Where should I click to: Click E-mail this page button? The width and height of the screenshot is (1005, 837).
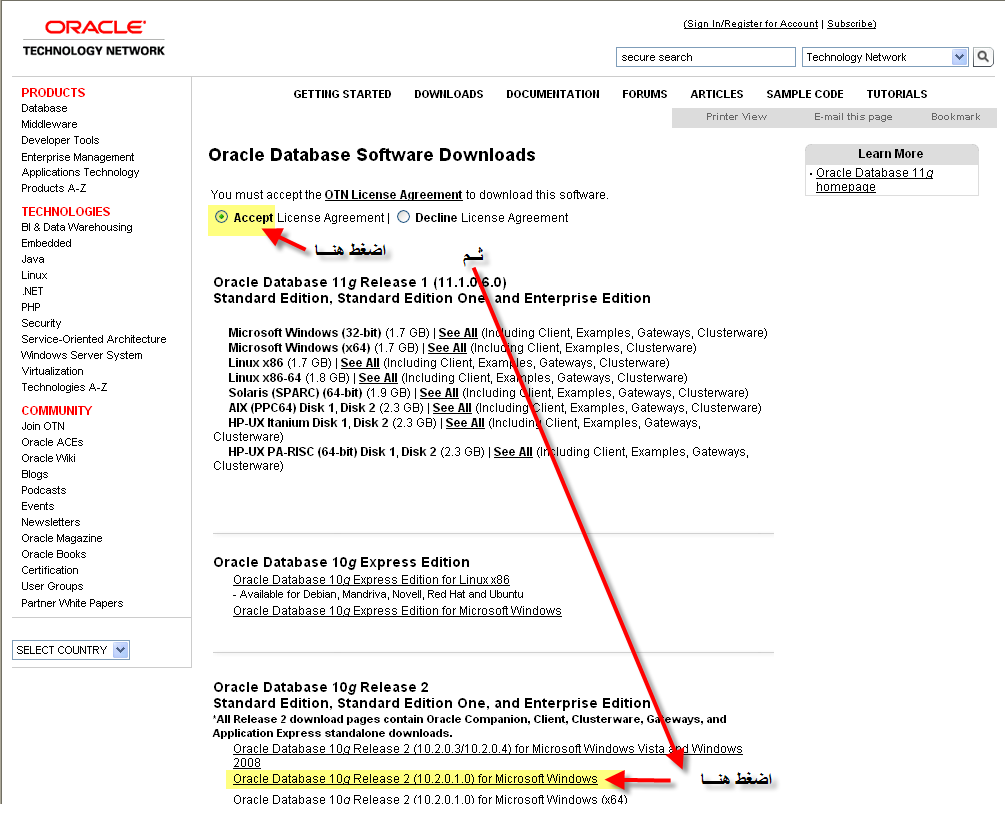(852, 117)
